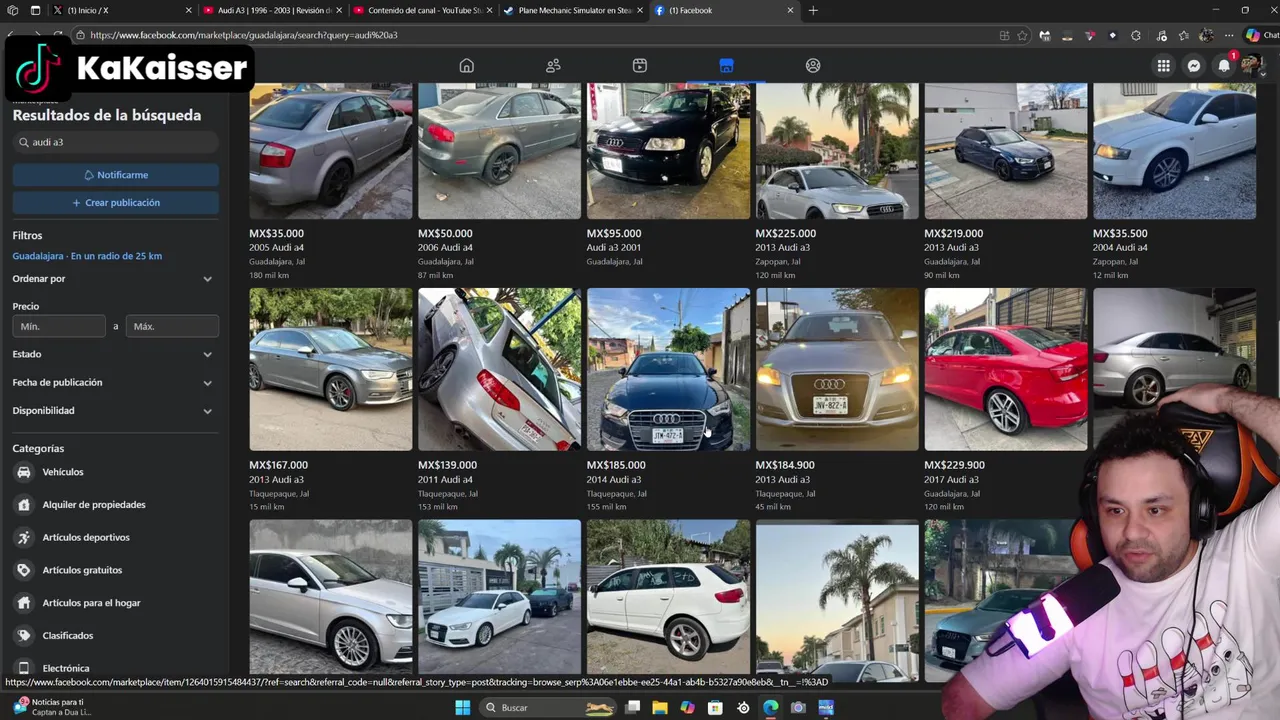1280x720 pixels.
Task: Open the Marketplace storefront icon tab
Action: [x=726, y=66]
